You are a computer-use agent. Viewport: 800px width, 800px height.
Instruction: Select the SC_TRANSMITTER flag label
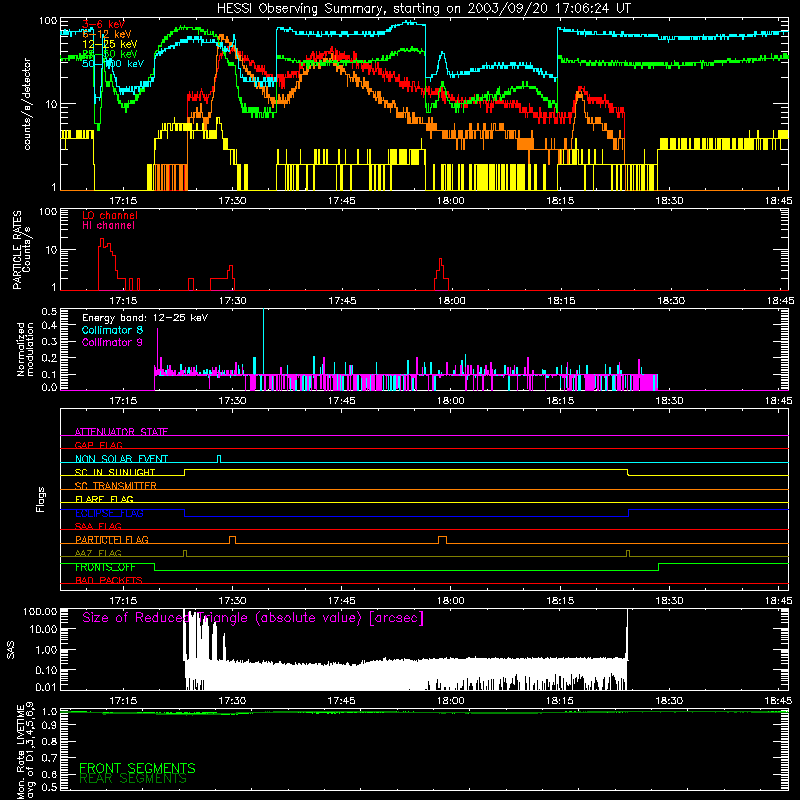116,486
